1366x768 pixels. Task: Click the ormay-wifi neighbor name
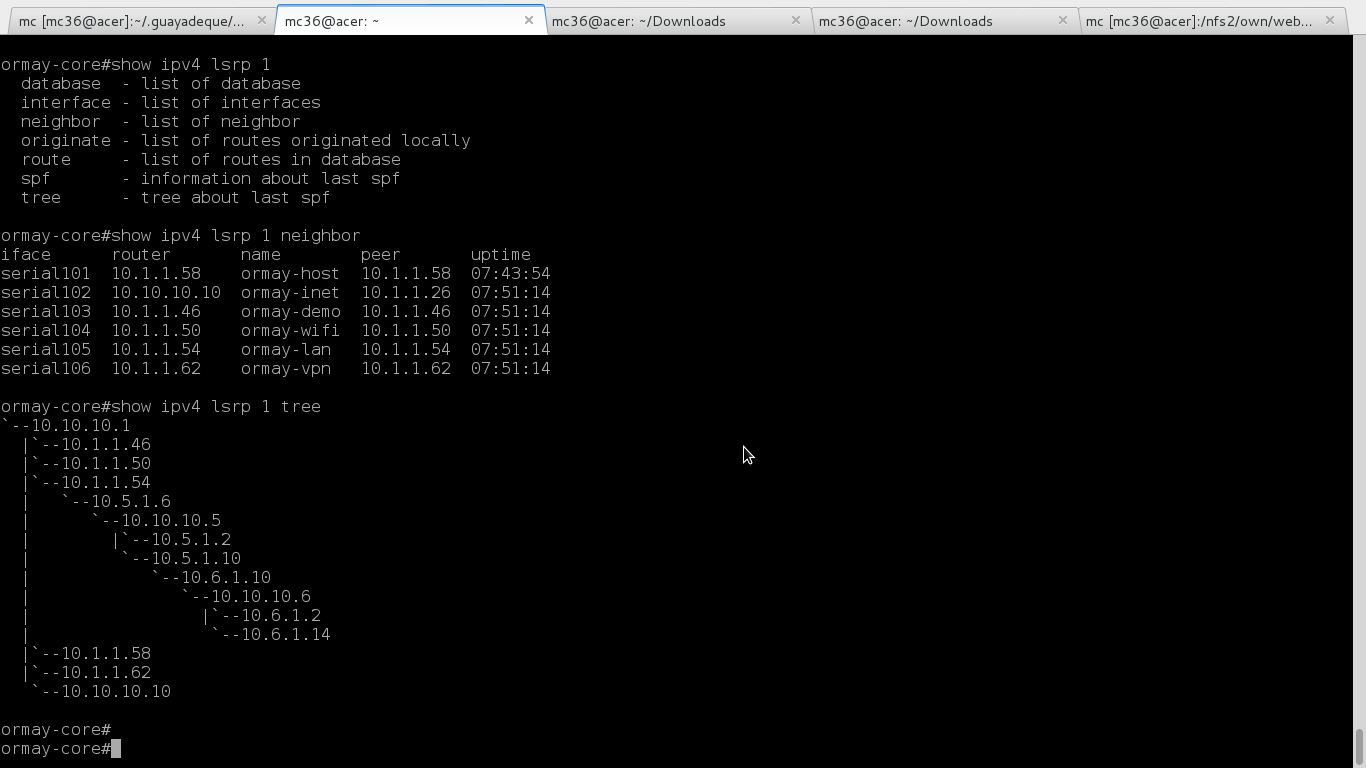290,331
